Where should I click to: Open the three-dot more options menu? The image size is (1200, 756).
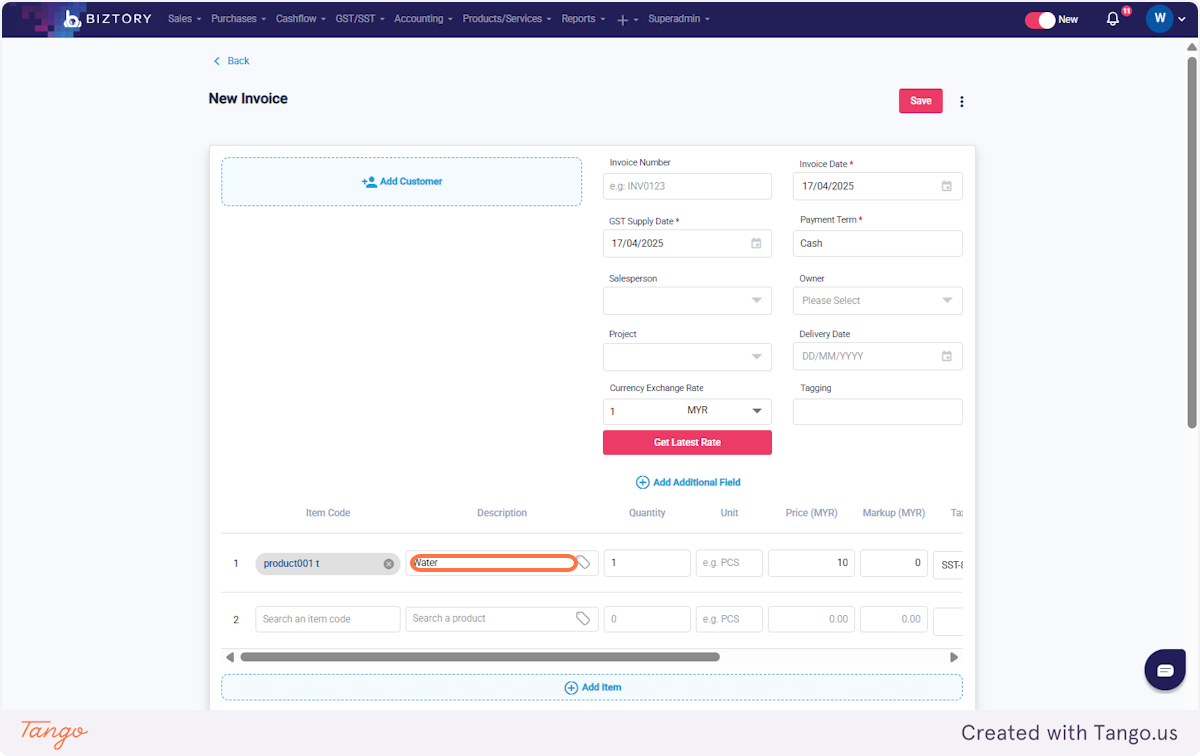pyautogui.click(x=962, y=101)
